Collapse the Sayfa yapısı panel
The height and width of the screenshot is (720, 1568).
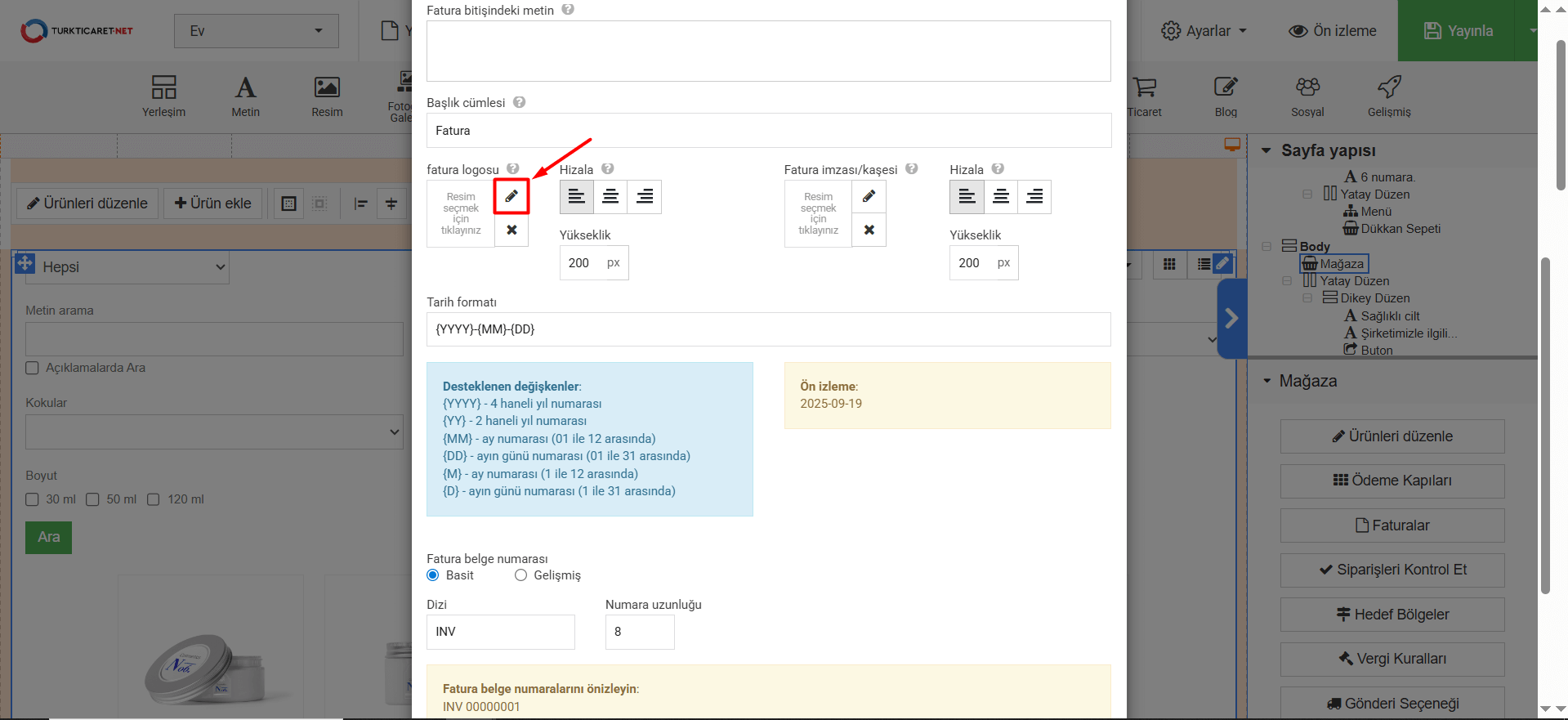(x=1266, y=150)
